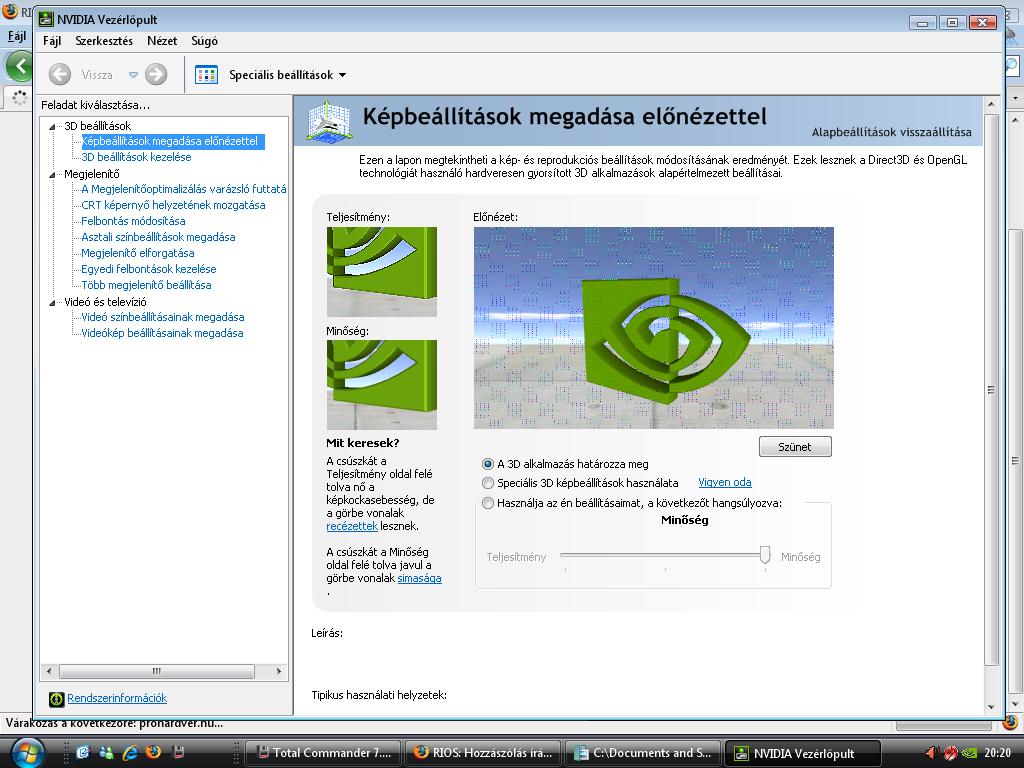Open Felbontás módosítása
This screenshot has width=1024, height=768.
click(x=133, y=221)
